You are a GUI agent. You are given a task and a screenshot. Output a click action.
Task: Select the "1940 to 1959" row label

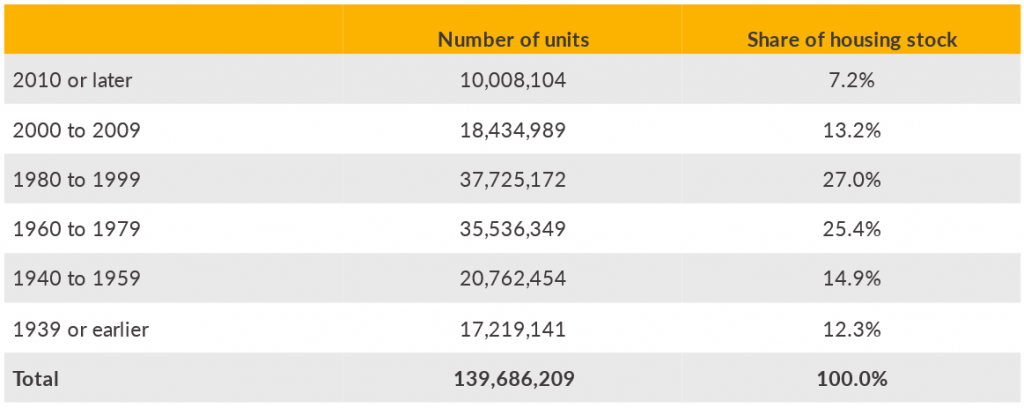76,279
